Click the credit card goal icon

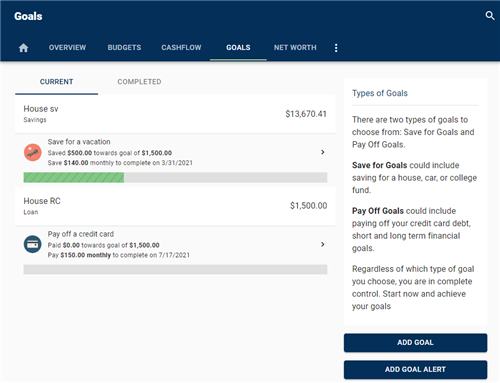coord(32,244)
